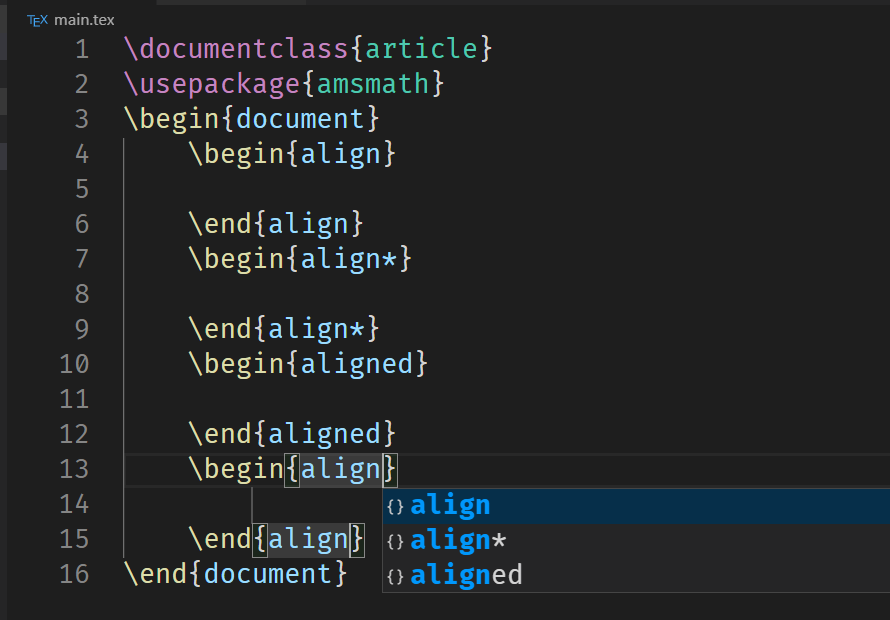The height and width of the screenshot is (620, 890).
Task: Click the \end command on line 15
Action: (220, 539)
